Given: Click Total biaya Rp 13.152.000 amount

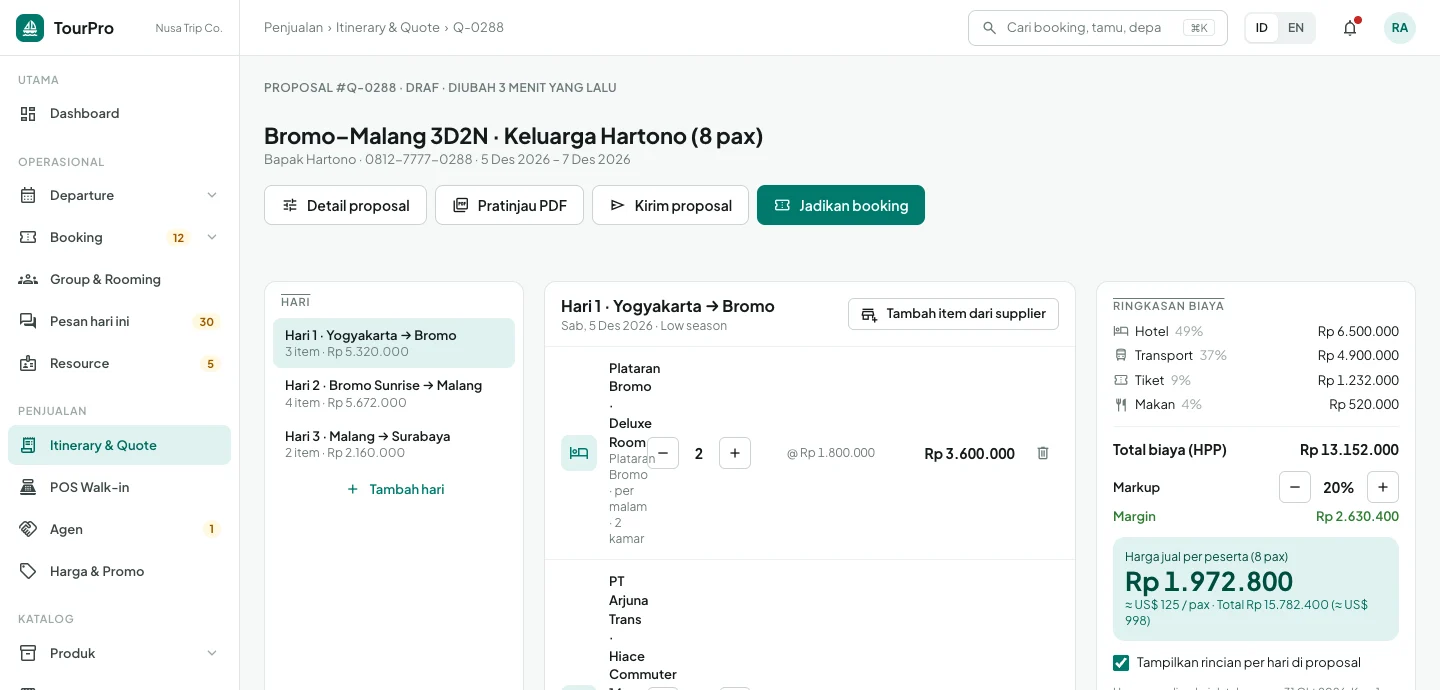Looking at the screenshot, I should pyautogui.click(x=1349, y=450).
